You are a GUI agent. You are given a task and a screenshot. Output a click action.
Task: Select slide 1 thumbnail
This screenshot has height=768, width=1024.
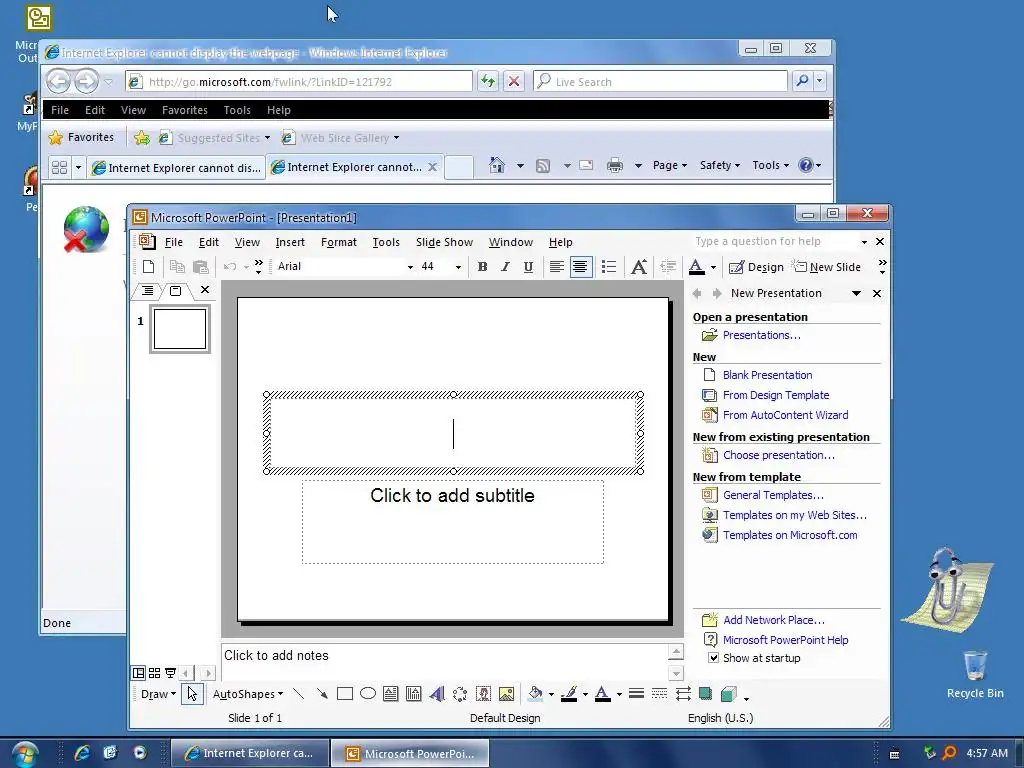tap(180, 329)
